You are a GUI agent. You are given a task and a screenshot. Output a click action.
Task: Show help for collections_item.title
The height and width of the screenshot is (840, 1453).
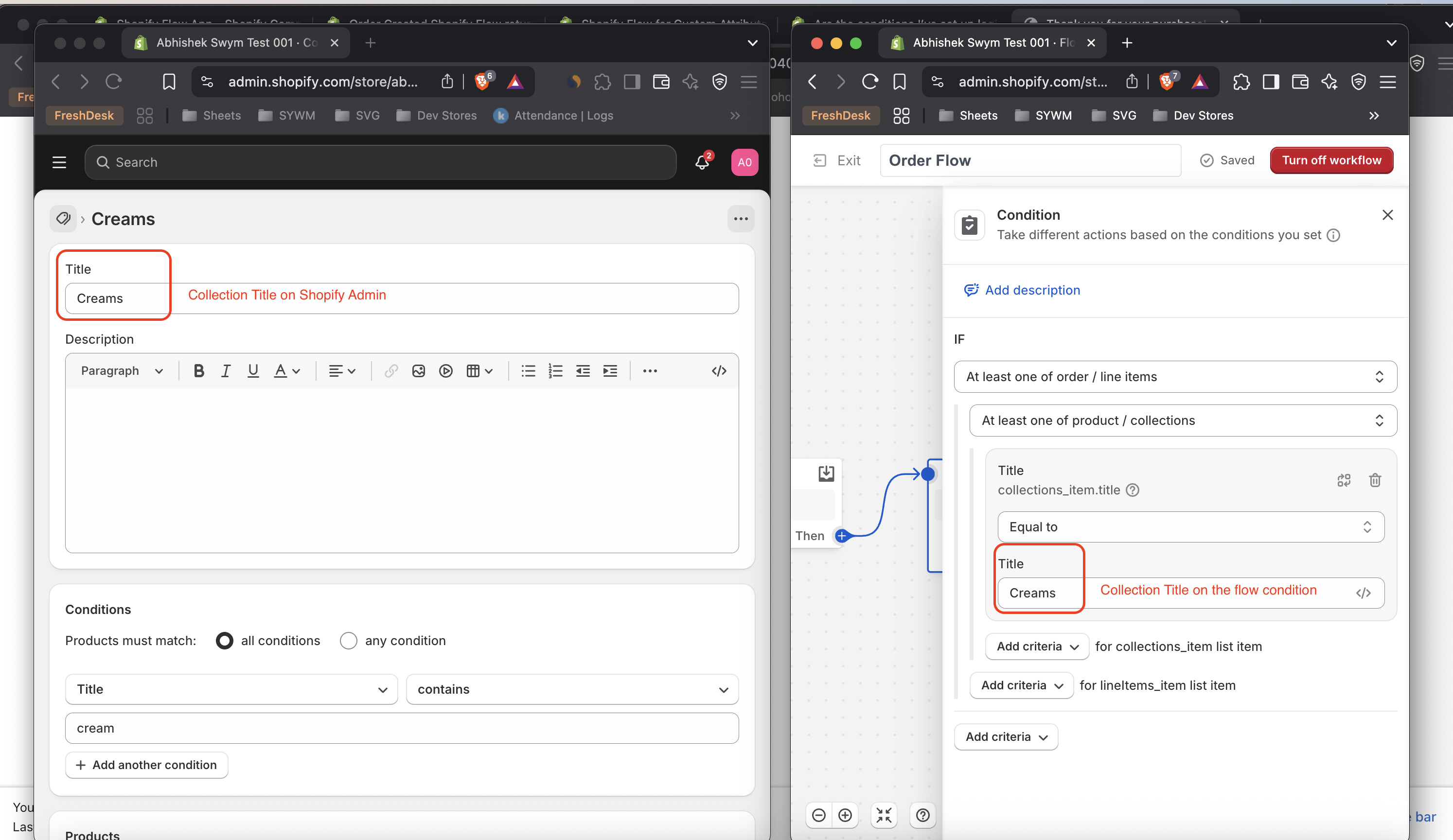point(1133,490)
